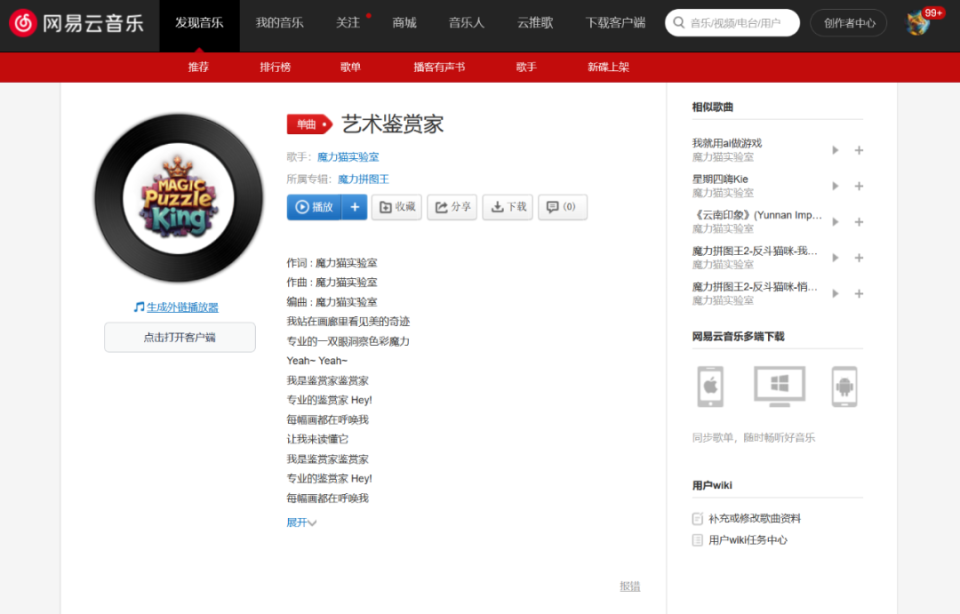Open comments button showing (0)
Viewport: 960px width, 614px height.
coord(563,207)
